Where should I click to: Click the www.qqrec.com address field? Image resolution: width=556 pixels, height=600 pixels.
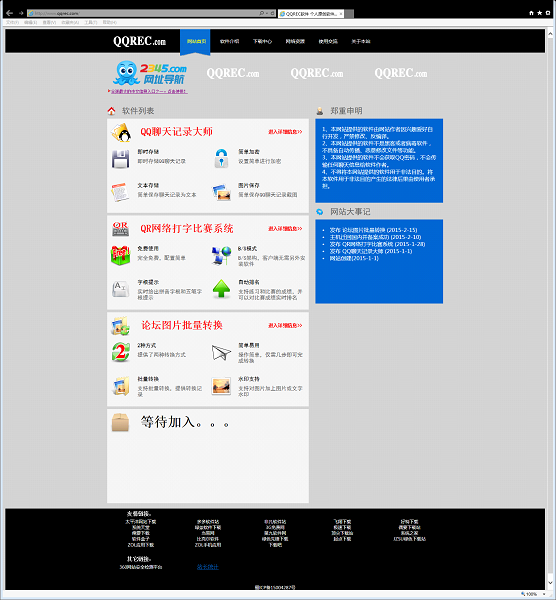coord(143,13)
